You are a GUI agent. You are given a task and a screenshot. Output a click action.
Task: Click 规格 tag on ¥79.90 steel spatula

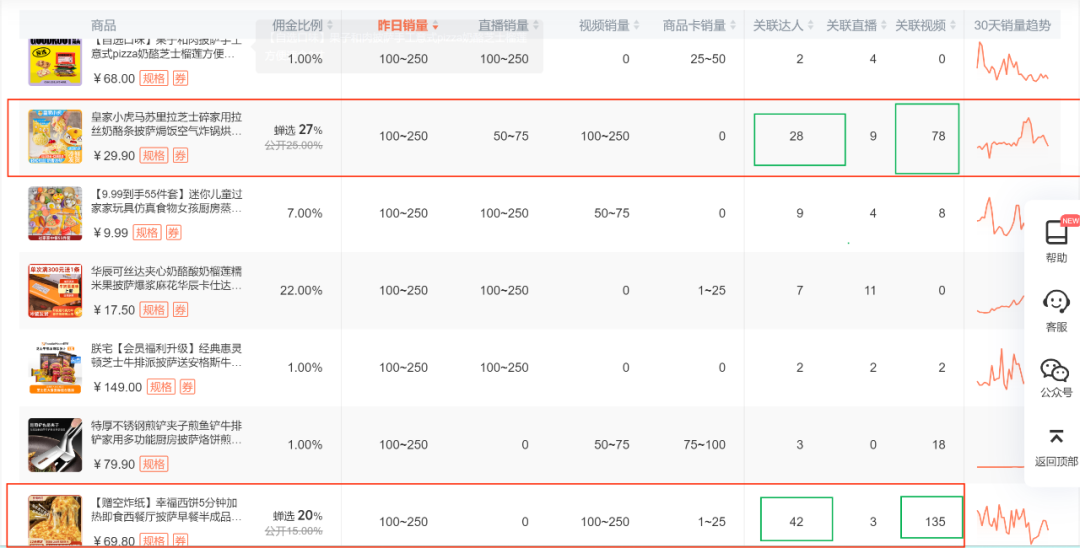click(x=153, y=464)
